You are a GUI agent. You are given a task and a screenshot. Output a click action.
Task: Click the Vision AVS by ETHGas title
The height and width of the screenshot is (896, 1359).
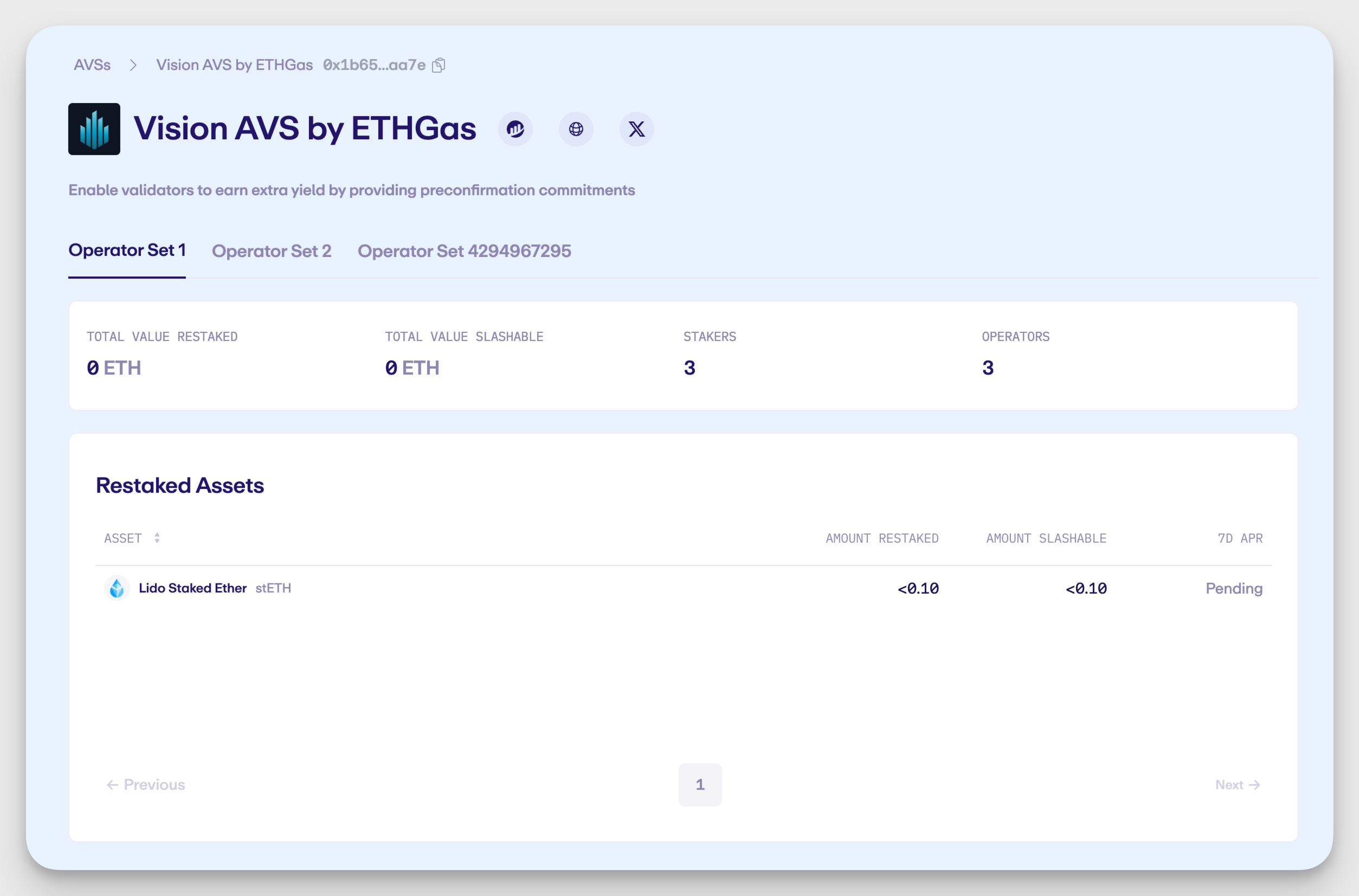pos(305,128)
